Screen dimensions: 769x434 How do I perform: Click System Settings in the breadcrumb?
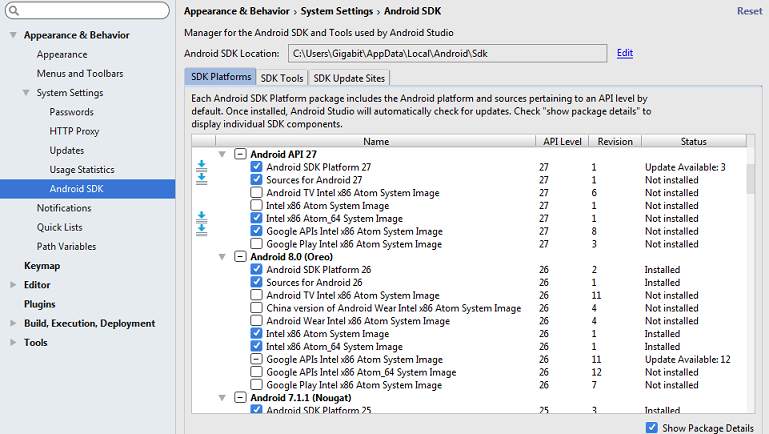337,11
